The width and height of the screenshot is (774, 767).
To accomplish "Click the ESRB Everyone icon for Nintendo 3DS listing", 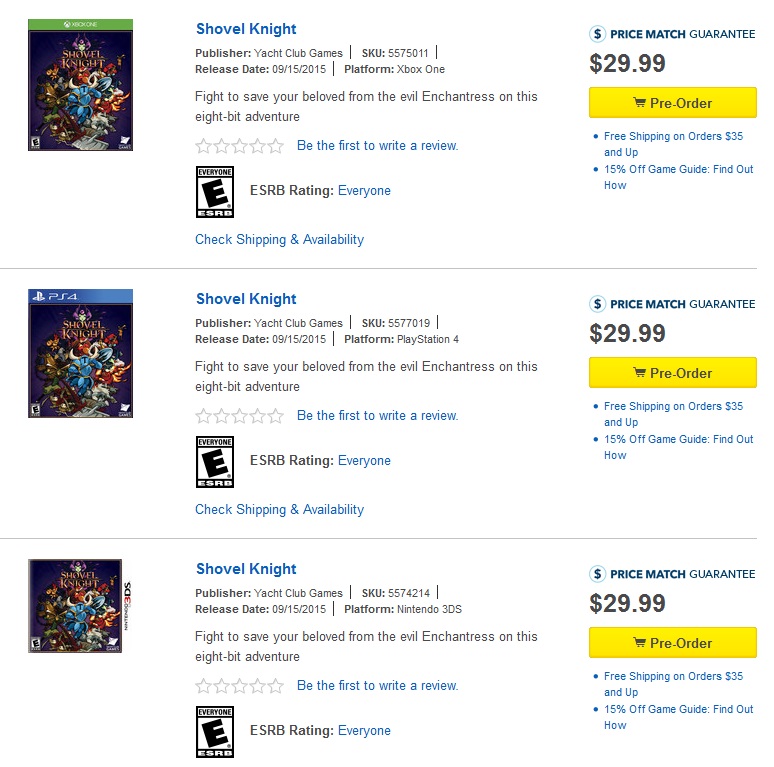I will [215, 732].
